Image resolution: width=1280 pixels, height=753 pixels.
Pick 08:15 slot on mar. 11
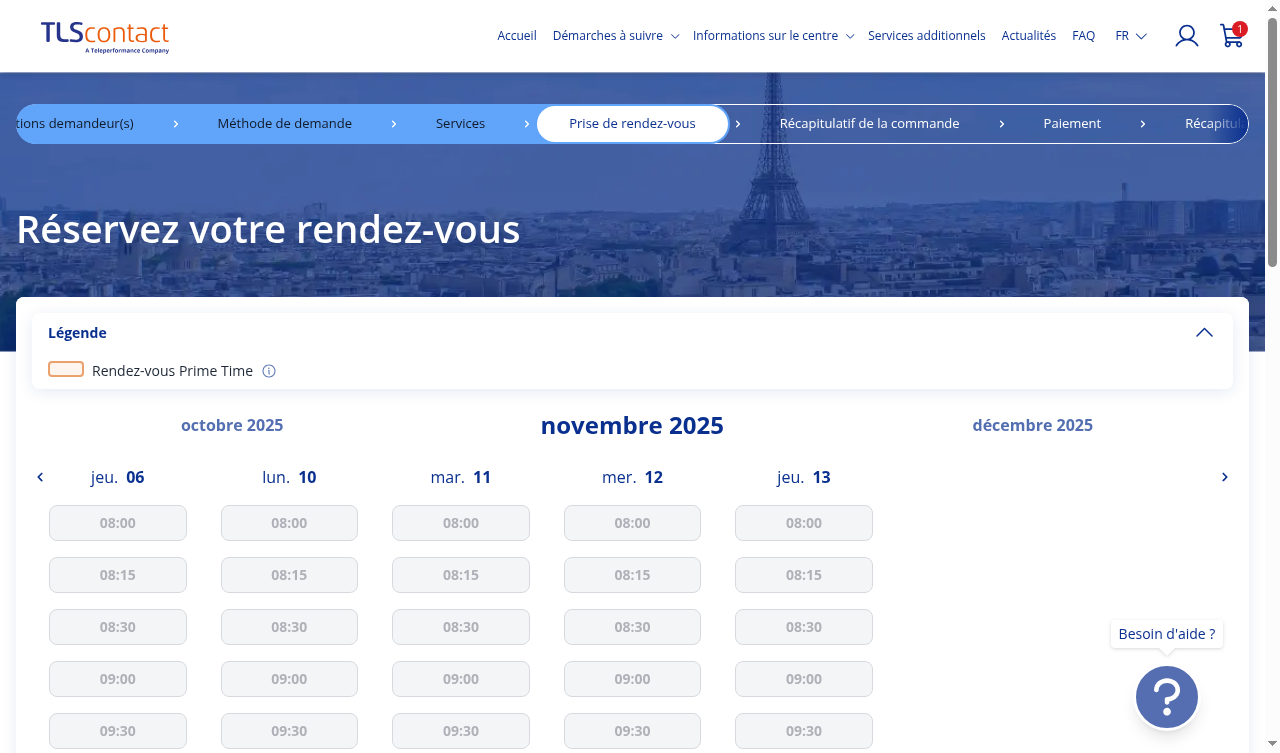point(461,575)
